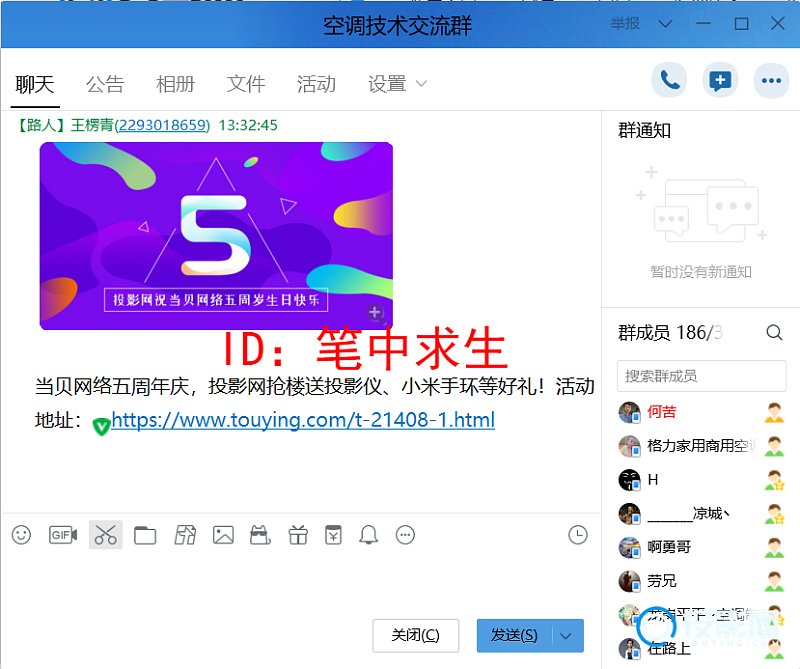This screenshot has width=800, height=669.
Task: Click the green shield icon before the link
Action: click(101, 425)
